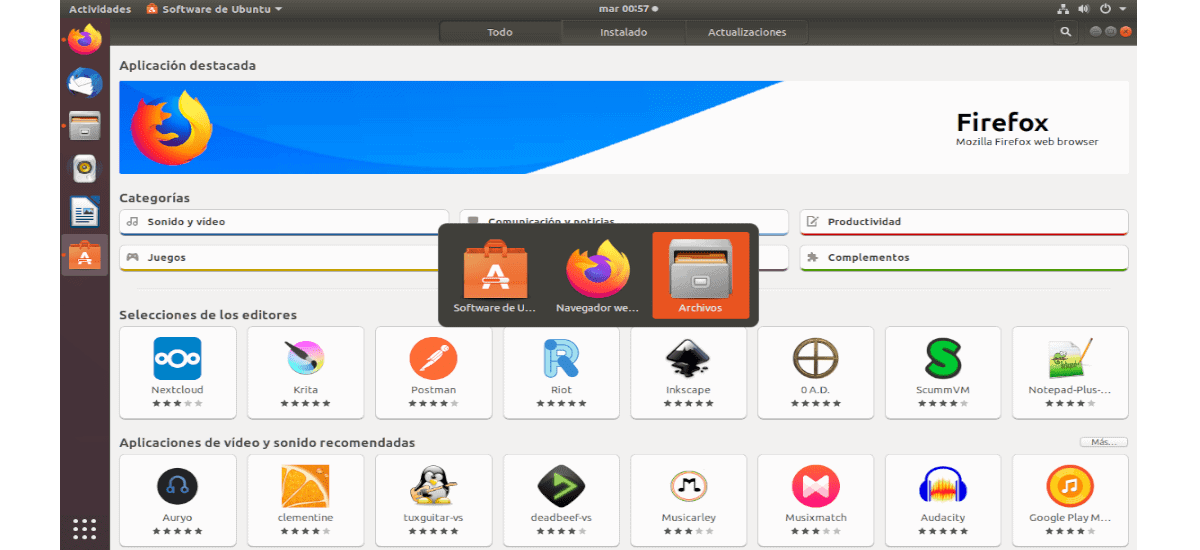Viewport: 1200px width, 550px height.
Task: Click the Más button for recommended apps
Action: (1103, 442)
